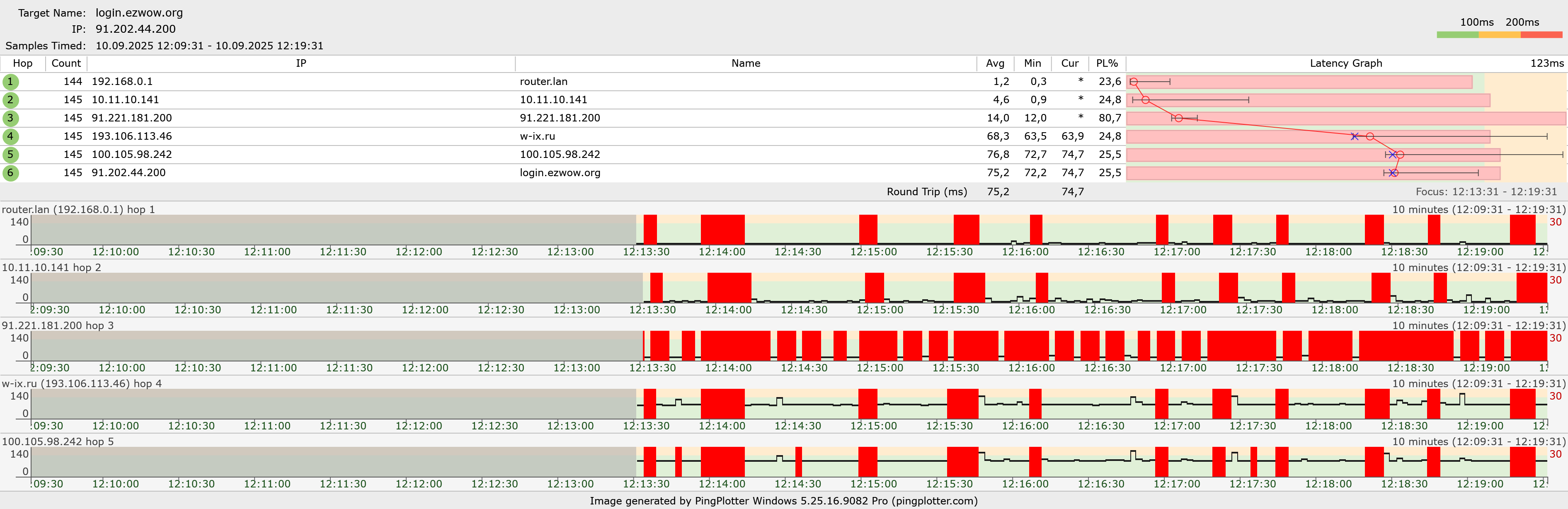Select the w-ix.ru row name

click(x=538, y=136)
